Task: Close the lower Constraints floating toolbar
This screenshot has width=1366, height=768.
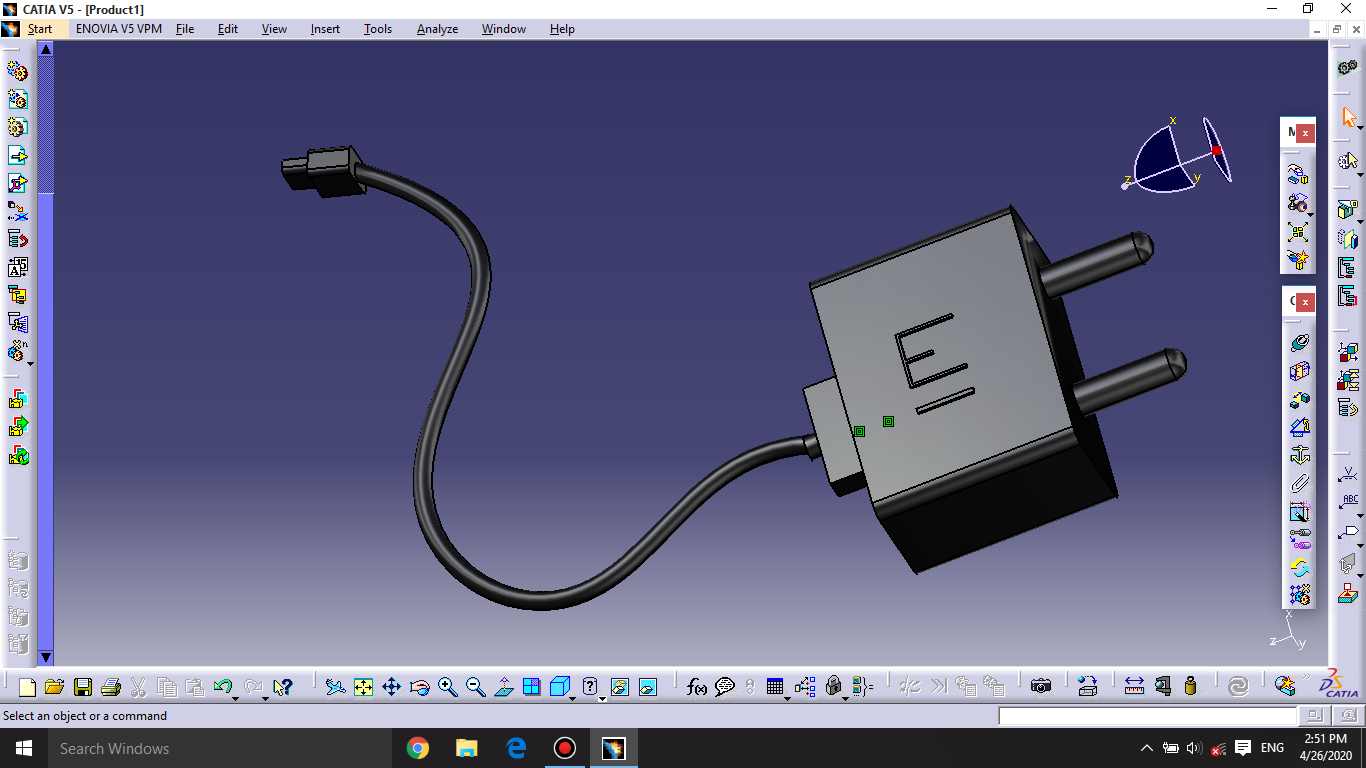Action: point(1305,301)
